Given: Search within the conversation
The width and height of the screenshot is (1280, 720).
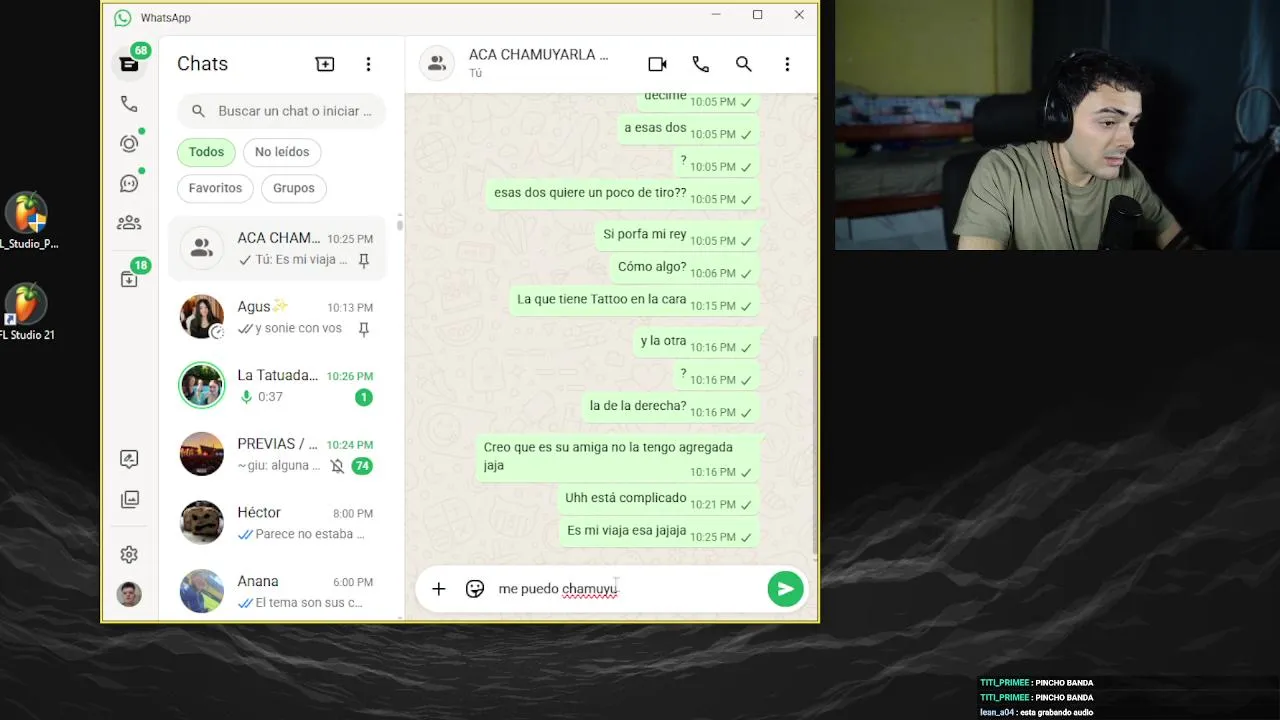Looking at the screenshot, I should pos(744,64).
